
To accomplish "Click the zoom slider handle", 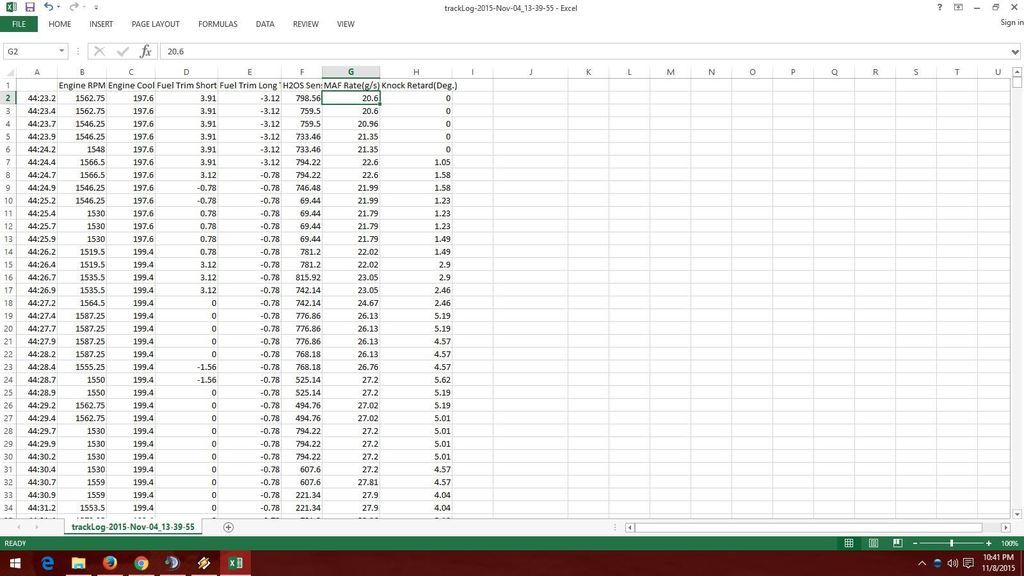I will 951,543.
